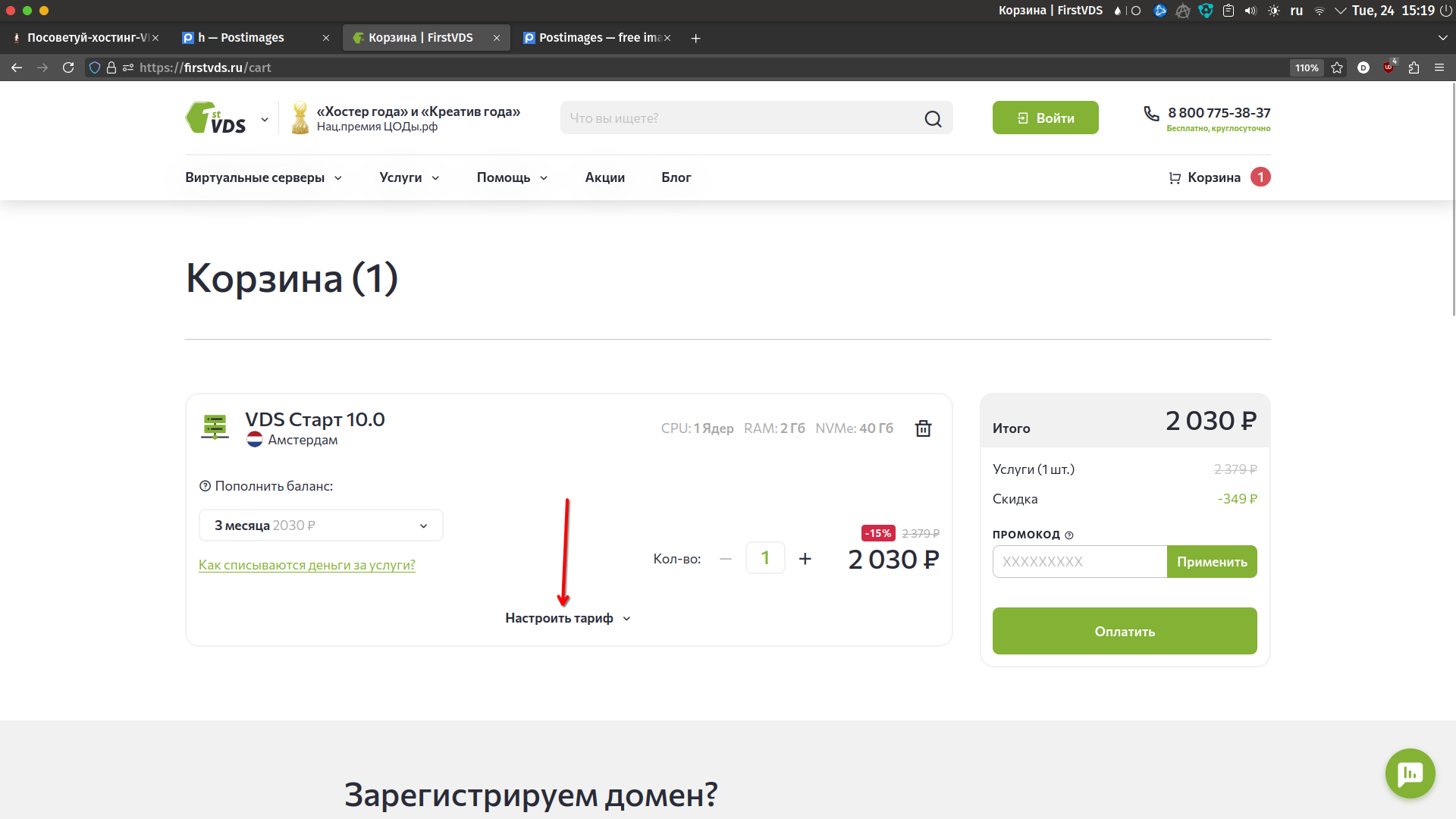Increase quantity with plus button

805,559
